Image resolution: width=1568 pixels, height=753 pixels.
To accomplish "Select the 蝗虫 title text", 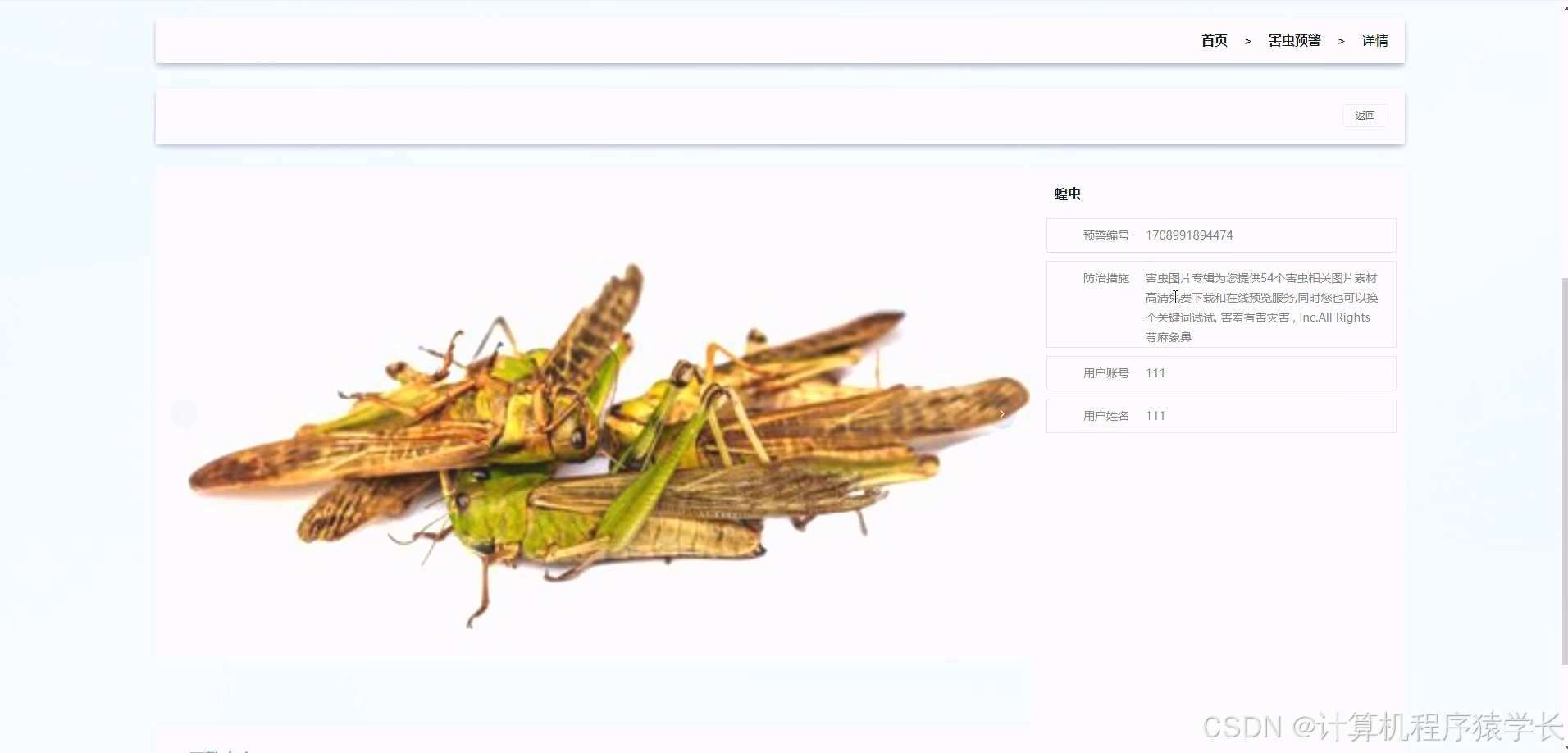I will (x=1067, y=194).
